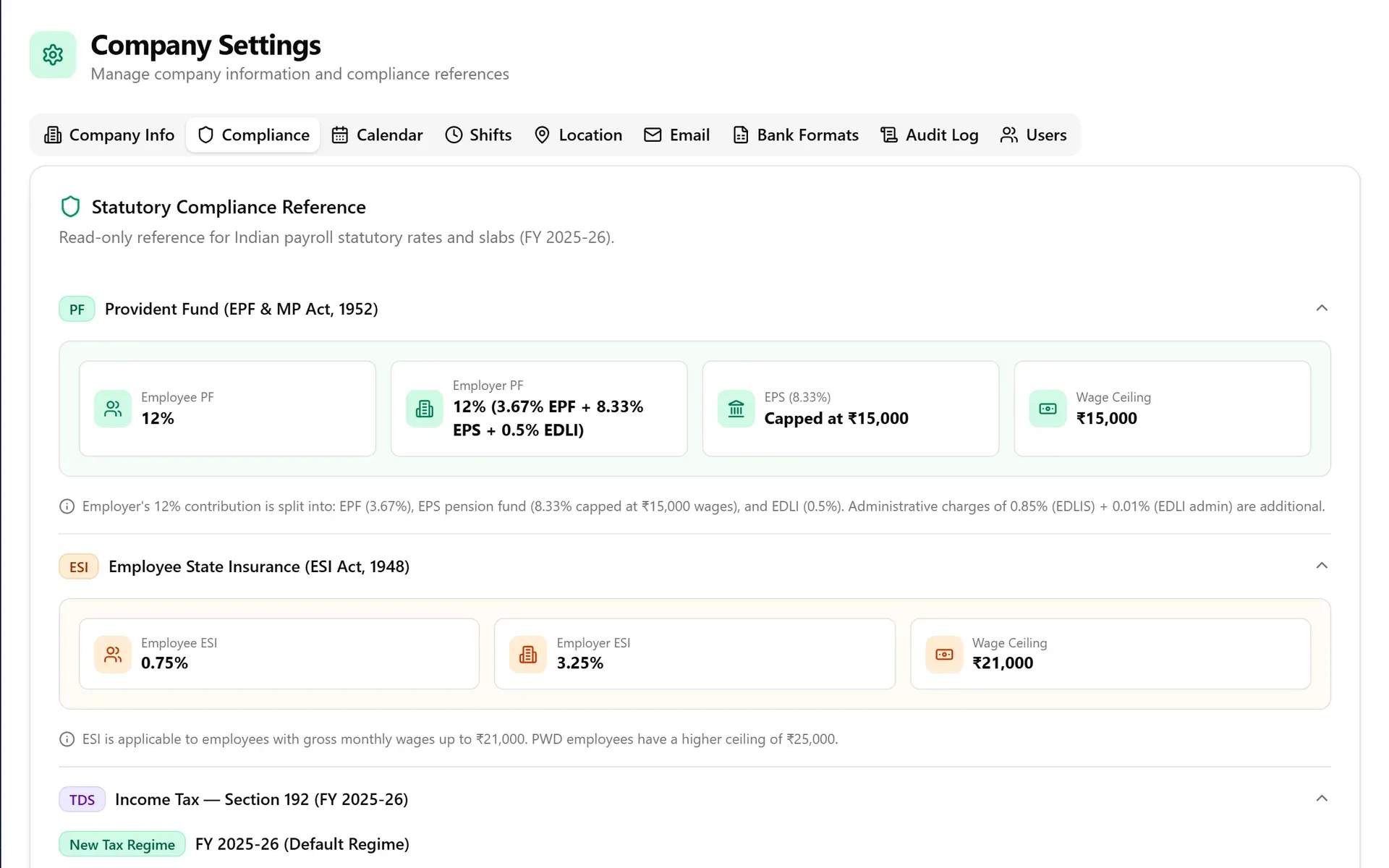Click the orange ESI badge
Viewport: 1389px width, 868px height.
click(78, 567)
